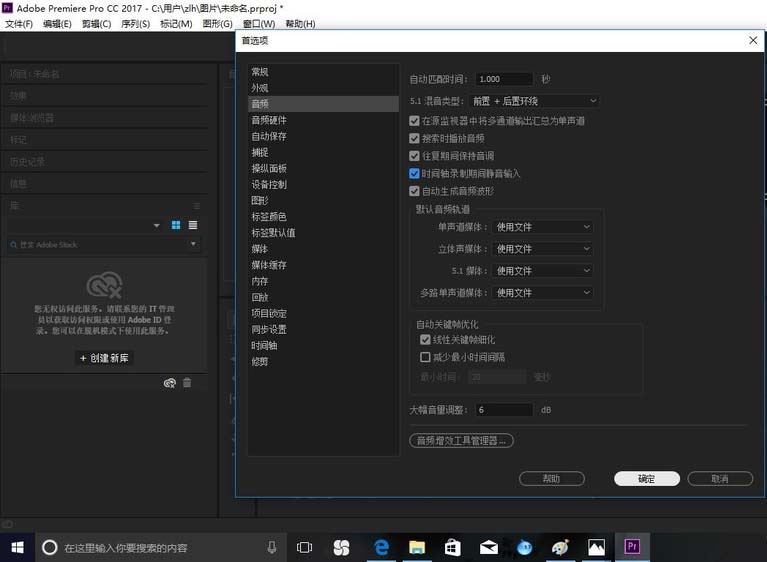Close the 首选项 dialog
Viewport: 767px width, 562px height.
point(753,40)
